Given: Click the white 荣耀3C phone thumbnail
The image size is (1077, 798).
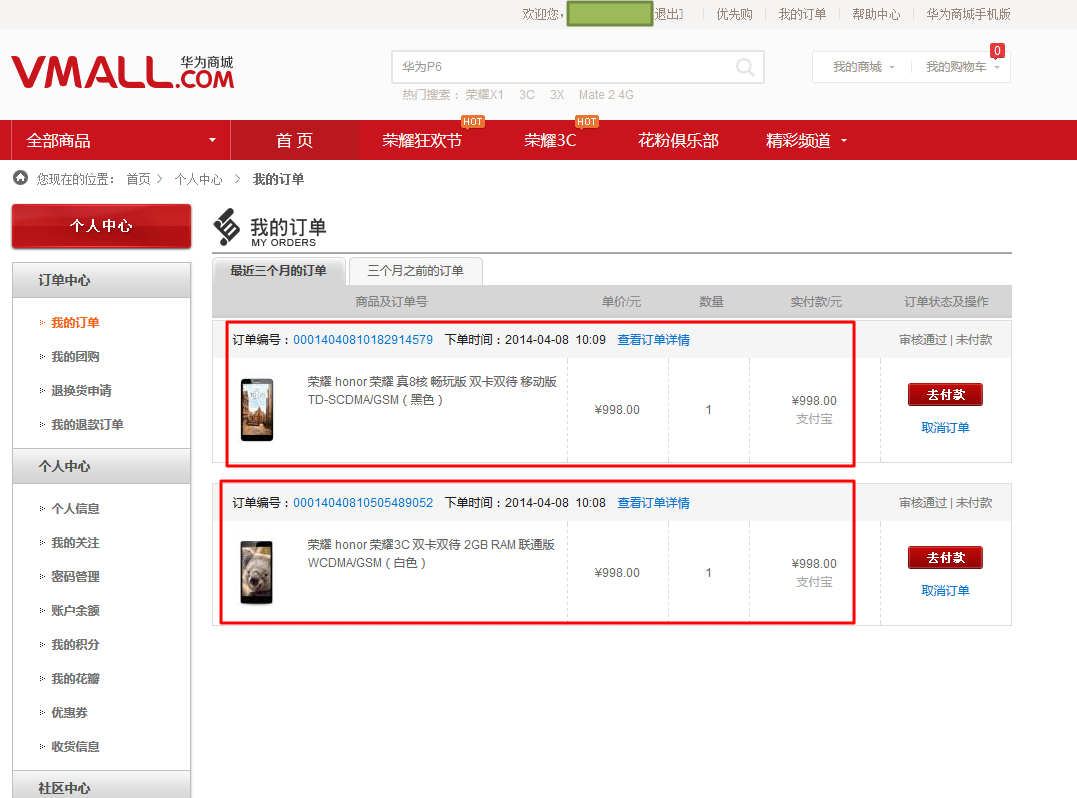Looking at the screenshot, I should click(x=257, y=572).
